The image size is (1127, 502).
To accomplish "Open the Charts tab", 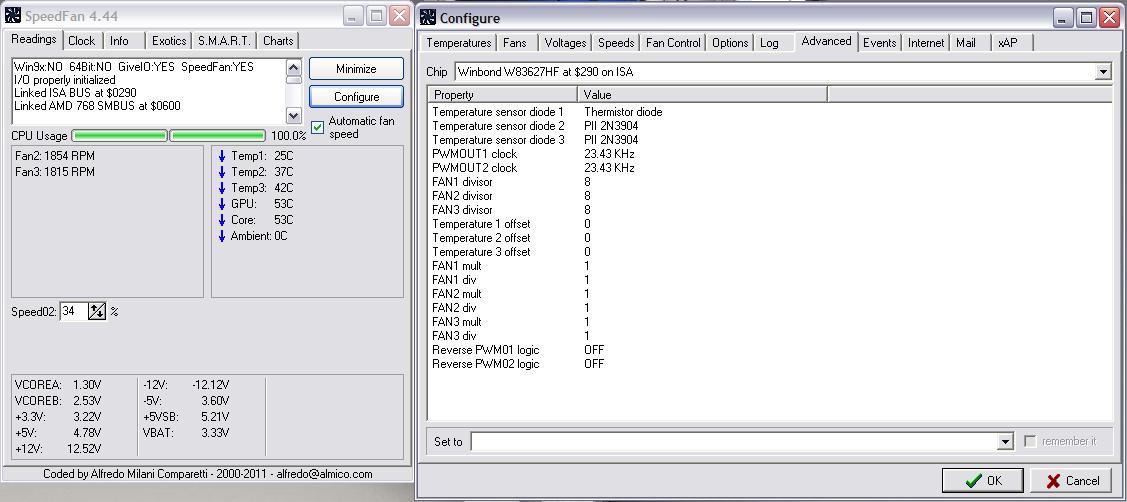I will [x=278, y=41].
